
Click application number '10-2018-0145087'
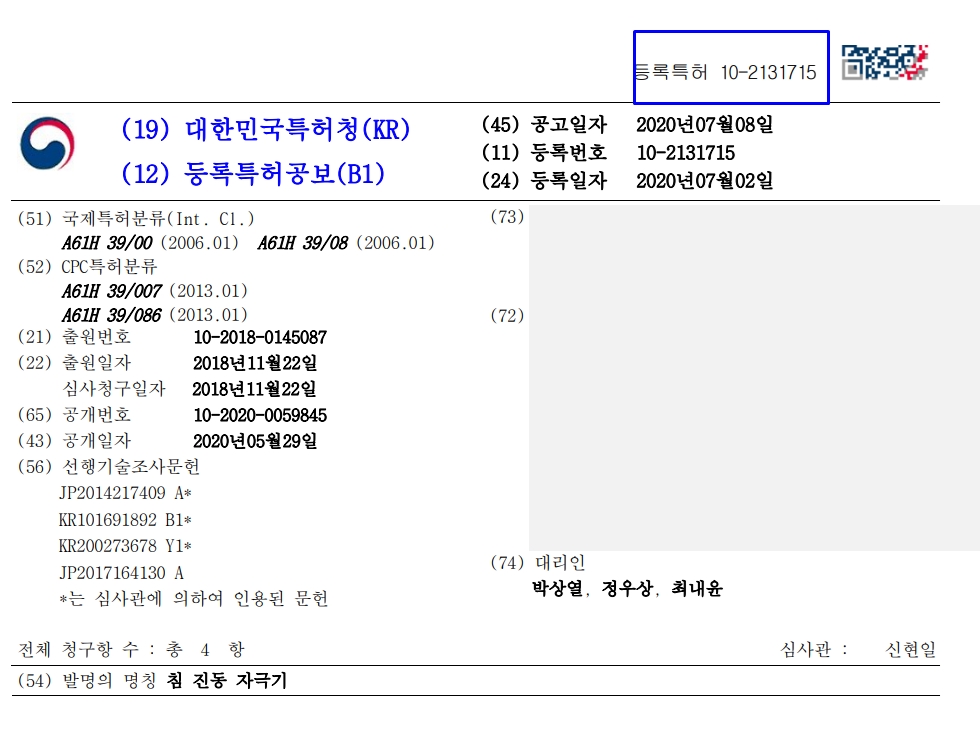point(260,338)
